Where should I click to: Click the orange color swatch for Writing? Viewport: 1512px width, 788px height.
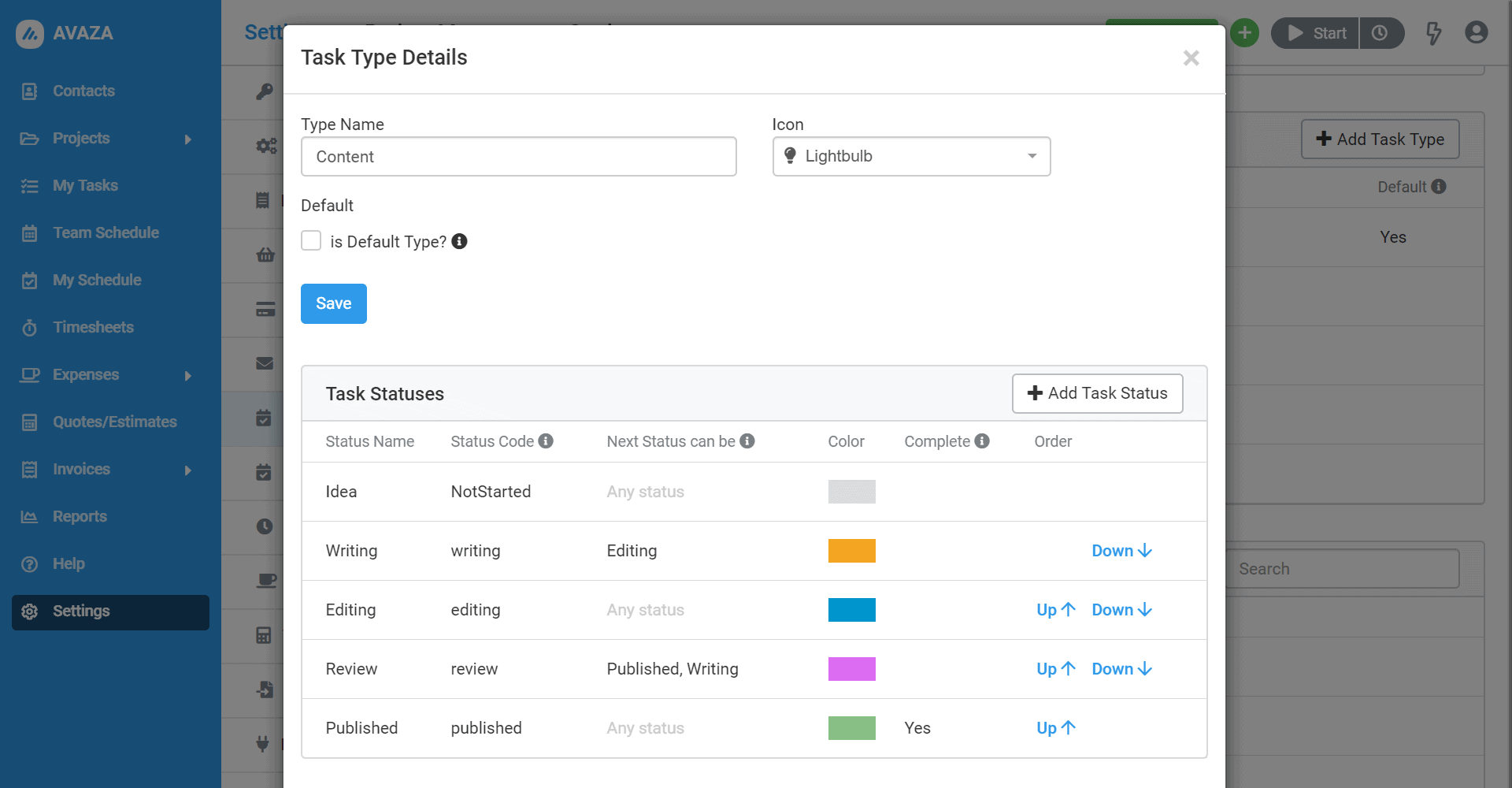851,550
